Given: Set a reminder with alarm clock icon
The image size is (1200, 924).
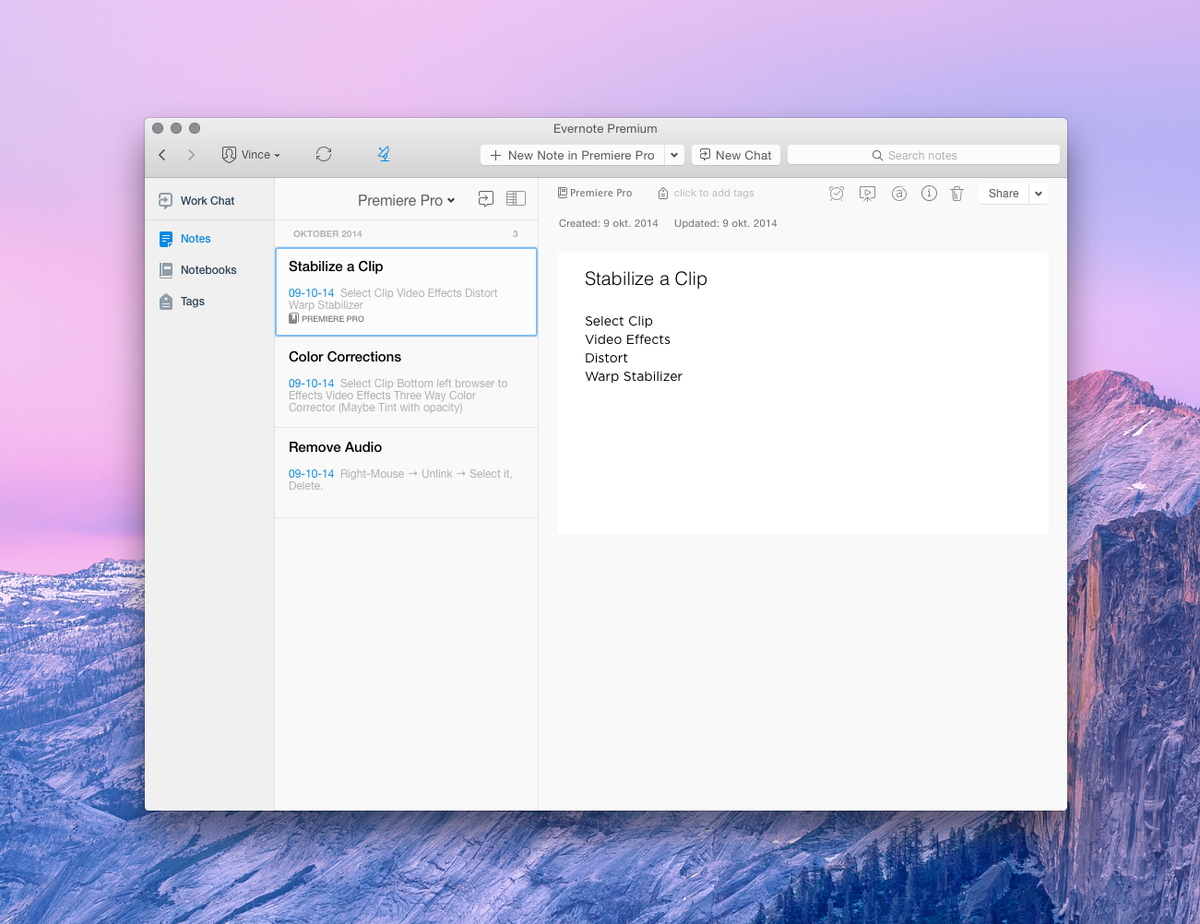Looking at the screenshot, I should (x=837, y=194).
